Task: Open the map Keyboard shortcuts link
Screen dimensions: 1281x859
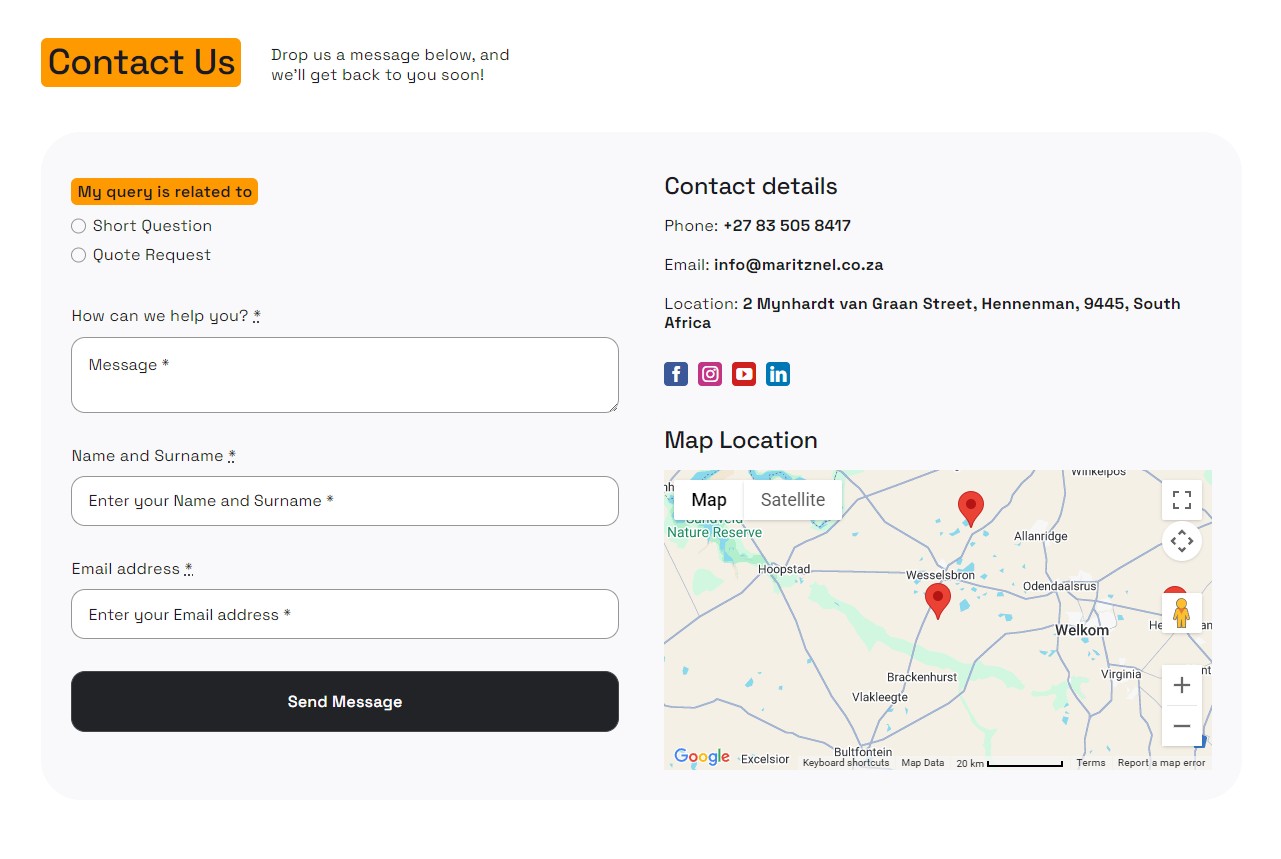Action: 845,763
